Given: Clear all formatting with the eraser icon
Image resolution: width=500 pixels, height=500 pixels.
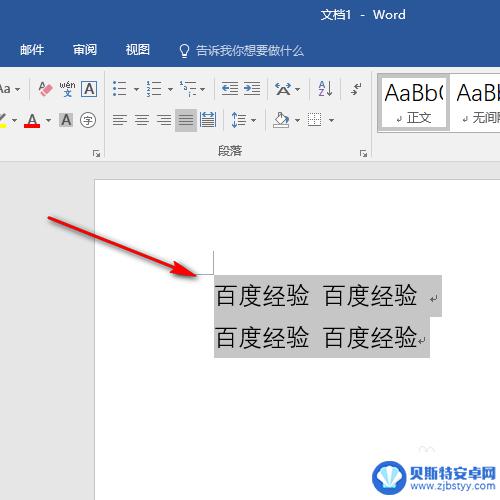Looking at the screenshot, I should [x=45, y=89].
